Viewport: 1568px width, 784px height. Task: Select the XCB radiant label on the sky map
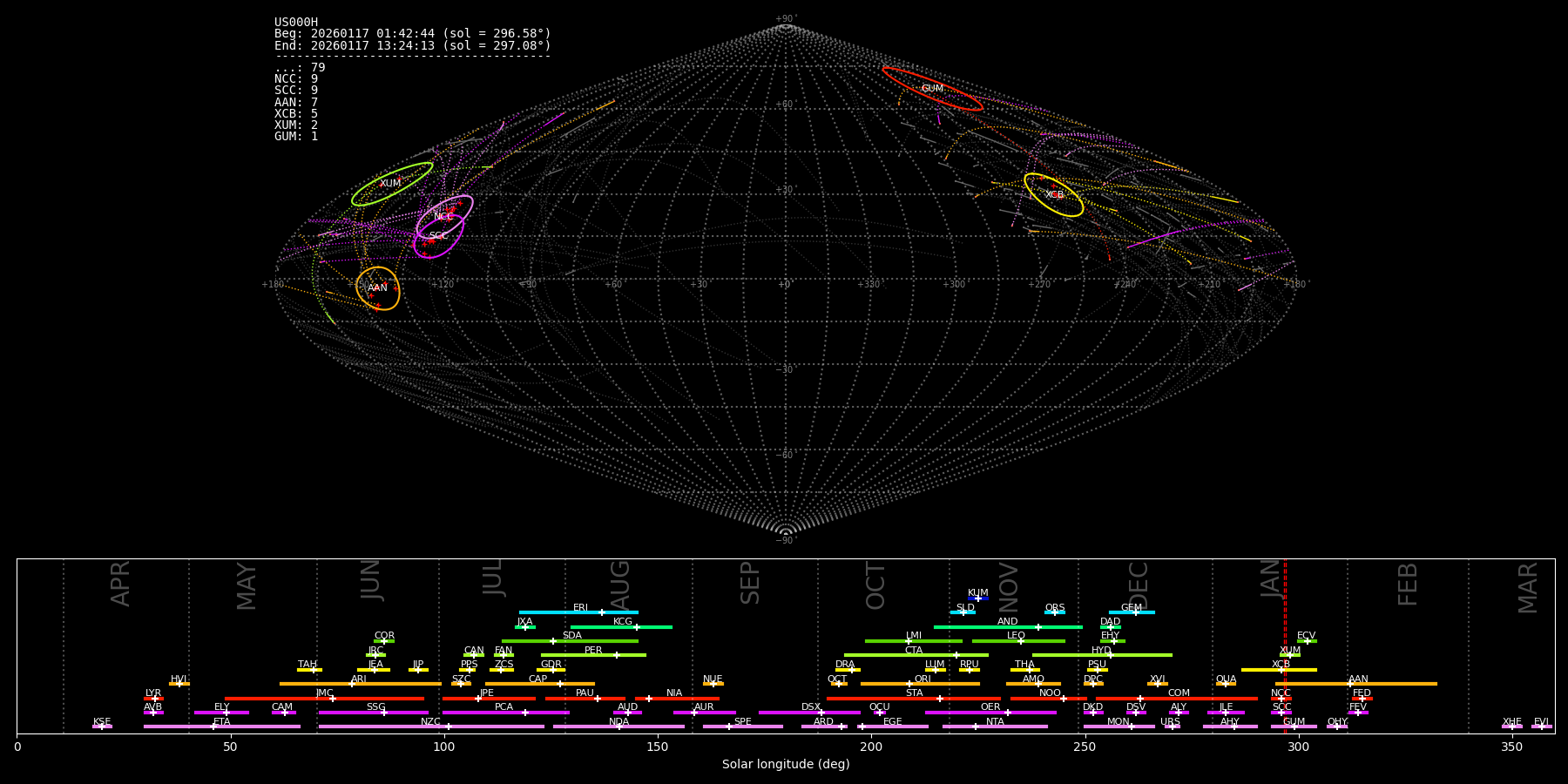coord(1054,195)
